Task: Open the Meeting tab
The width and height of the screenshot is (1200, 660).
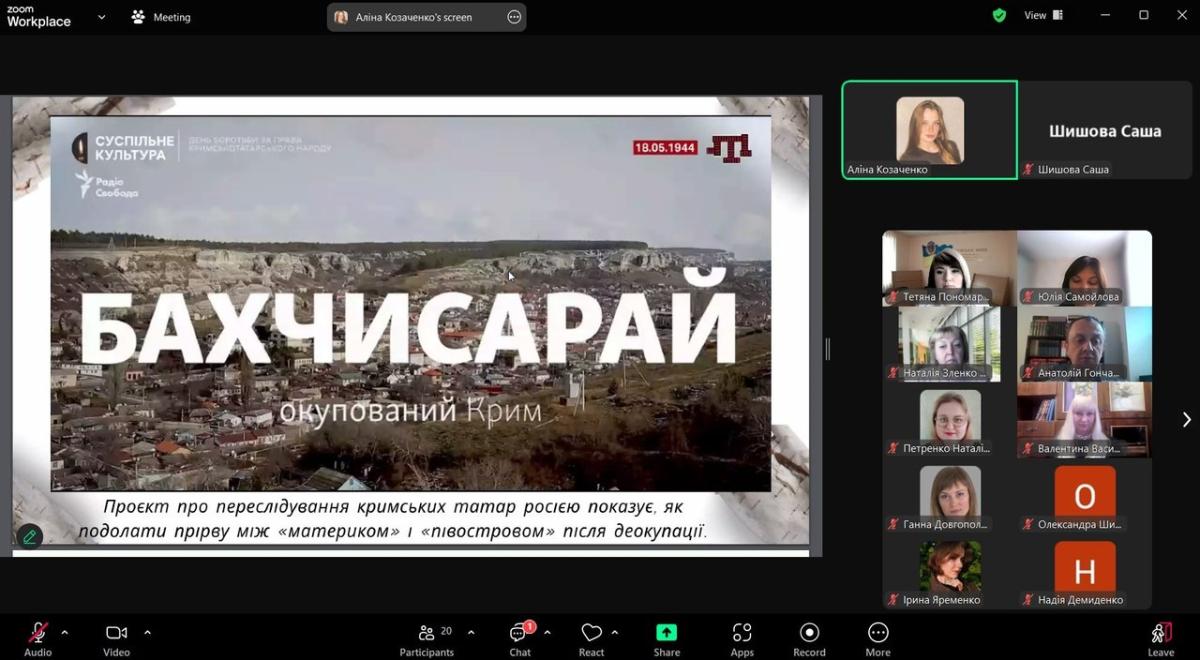Action: click(x=161, y=17)
